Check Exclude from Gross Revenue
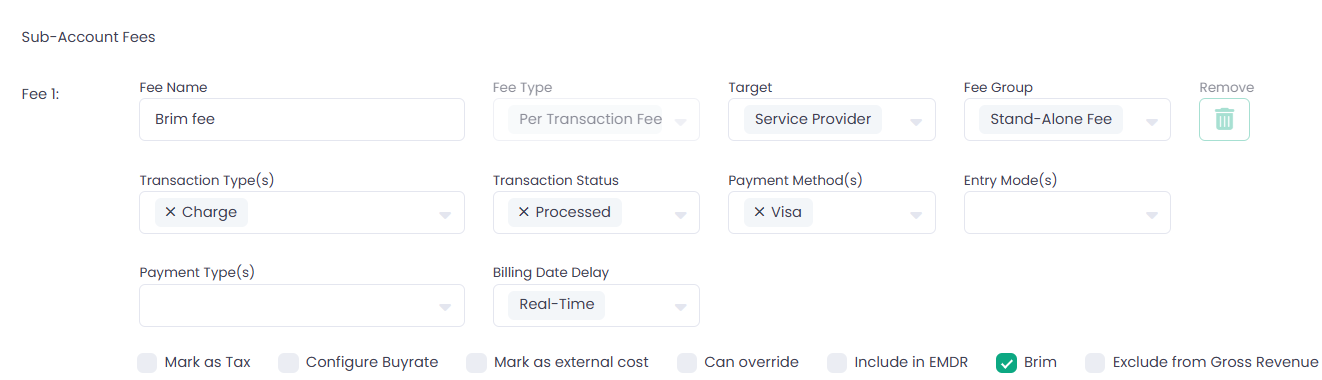The width and height of the screenshot is (1322, 380). tap(1095, 362)
